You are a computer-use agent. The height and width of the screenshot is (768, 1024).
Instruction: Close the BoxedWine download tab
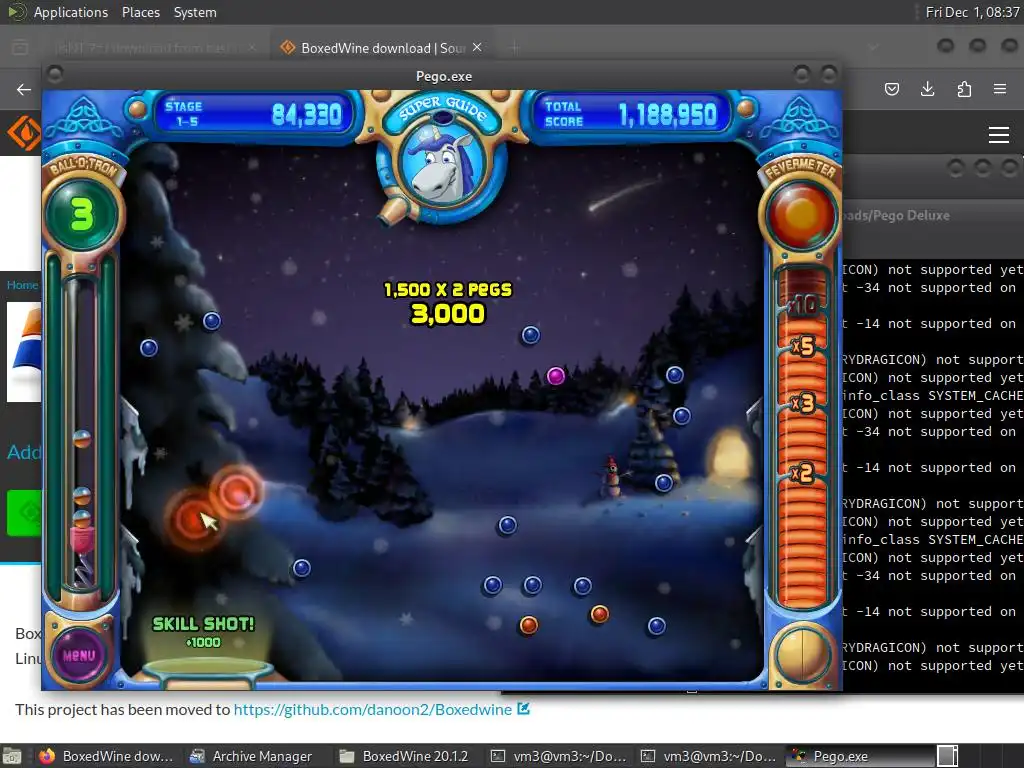tap(477, 47)
